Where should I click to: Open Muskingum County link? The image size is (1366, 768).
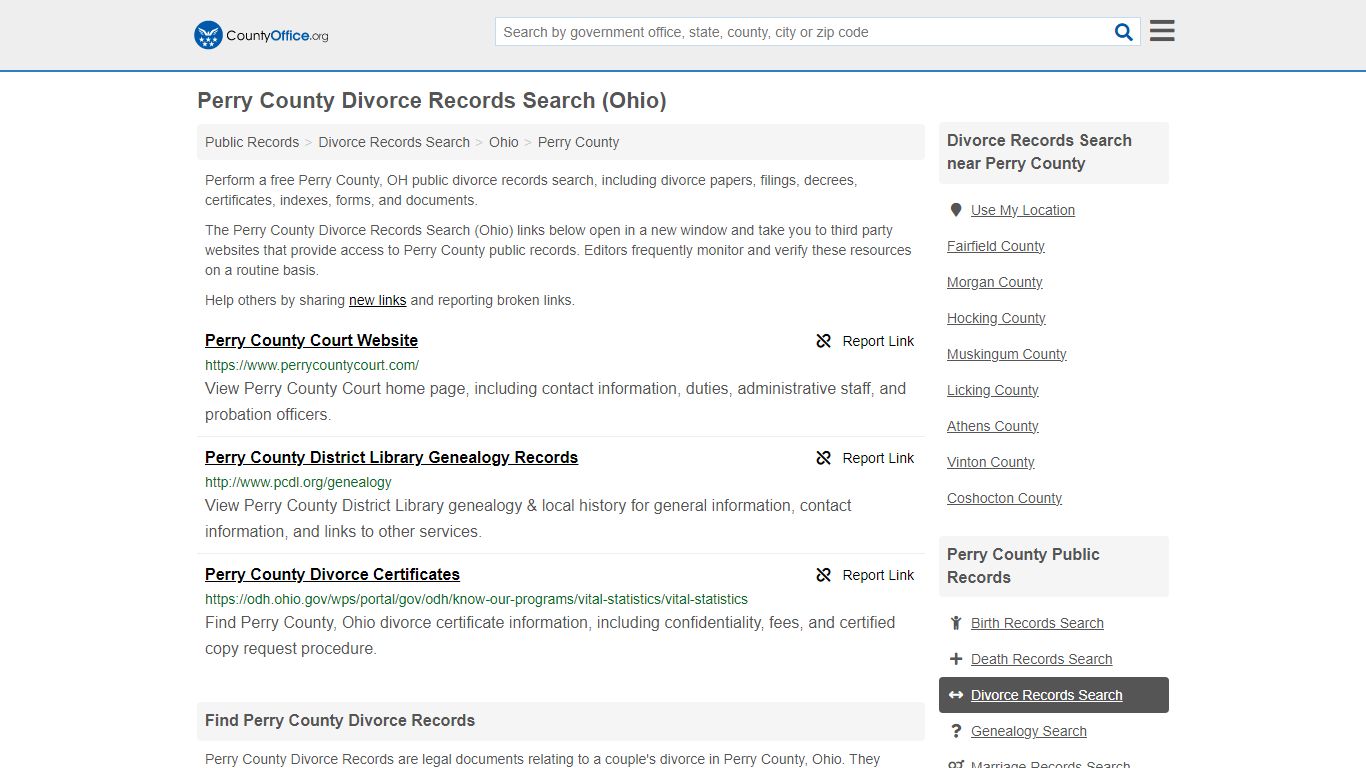[x=1007, y=354]
